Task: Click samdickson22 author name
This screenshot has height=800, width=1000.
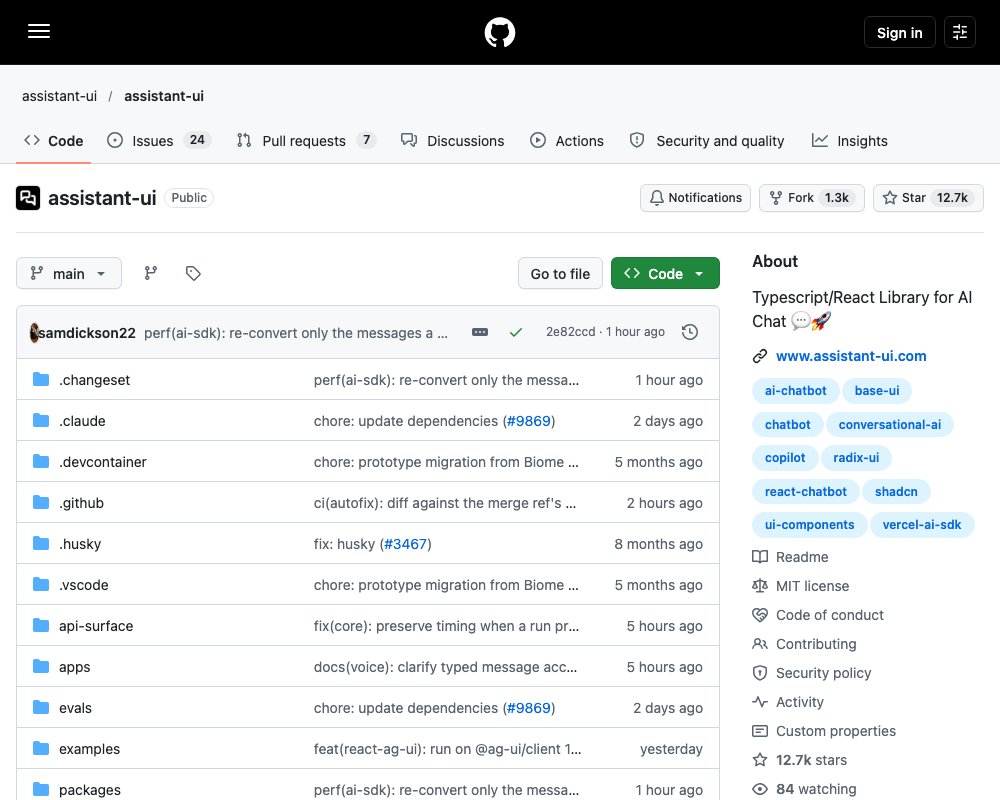Action: (x=87, y=332)
